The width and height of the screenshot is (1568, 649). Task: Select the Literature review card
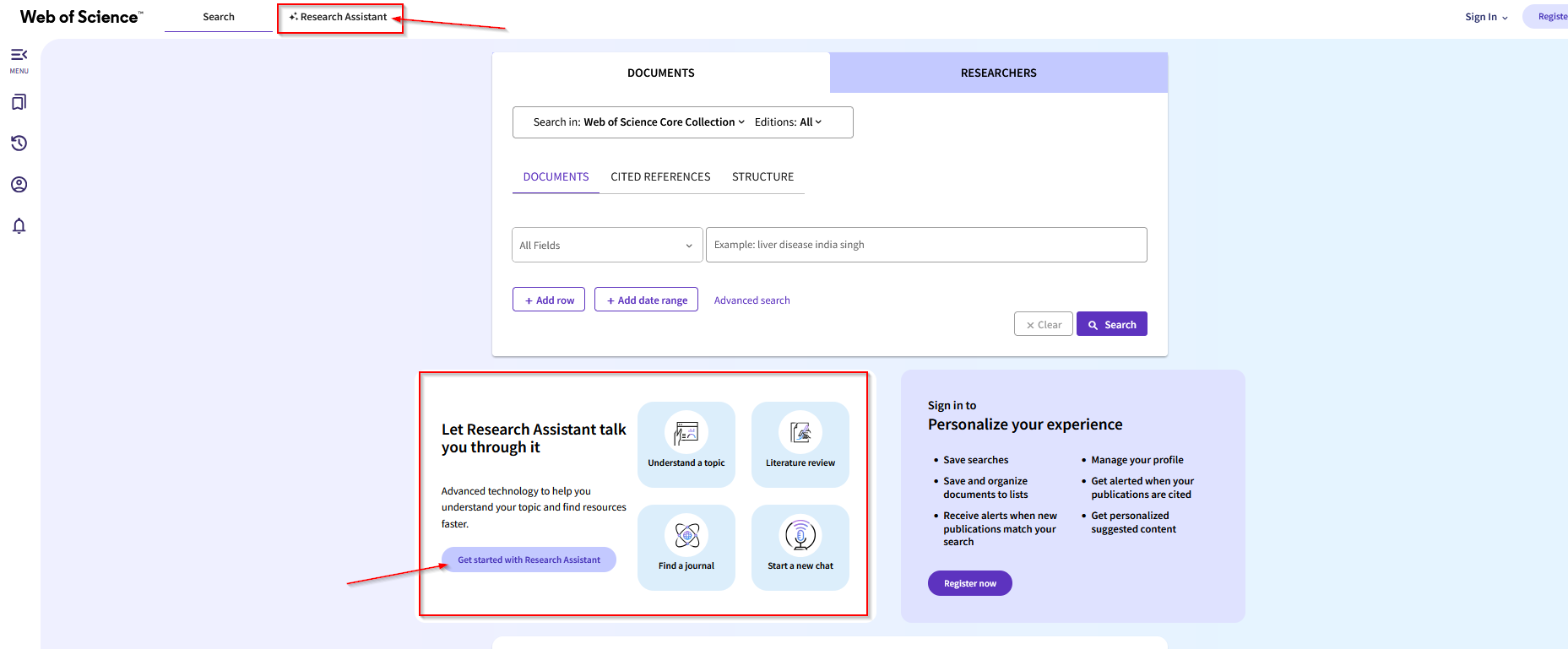coord(800,445)
